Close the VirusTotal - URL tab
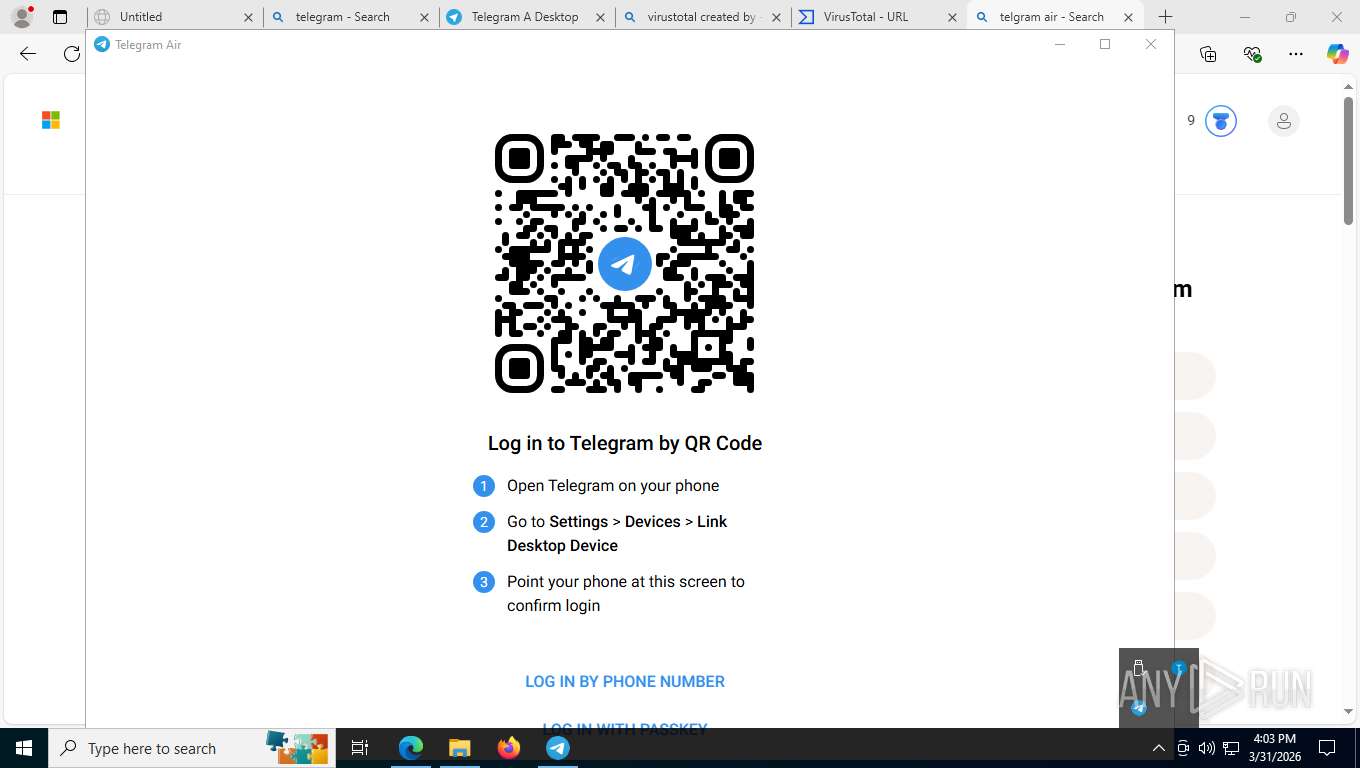Viewport: 1360px width, 768px height. (952, 17)
